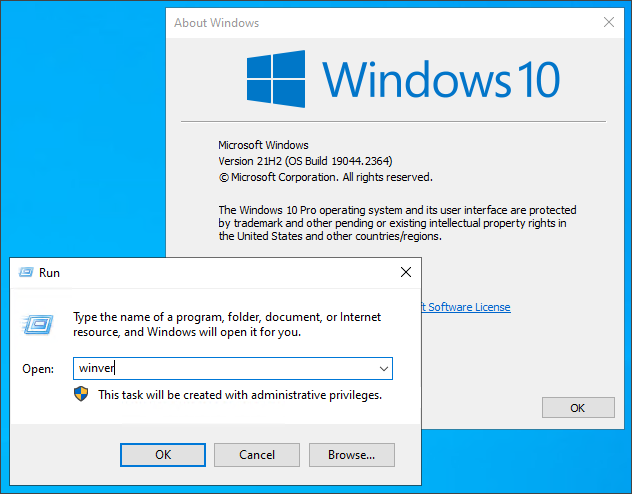Close the Run dialog with X
Screen dimensions: 632x494
click(406, 272)
